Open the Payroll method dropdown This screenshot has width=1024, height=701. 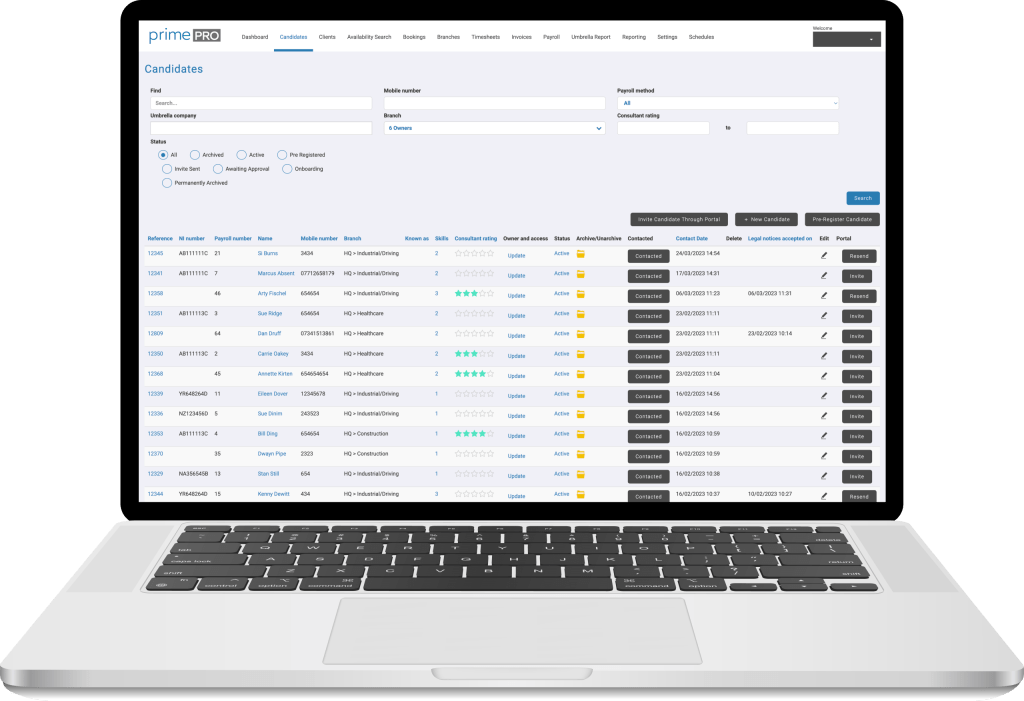pyautogui.click(x=728, y=103)
